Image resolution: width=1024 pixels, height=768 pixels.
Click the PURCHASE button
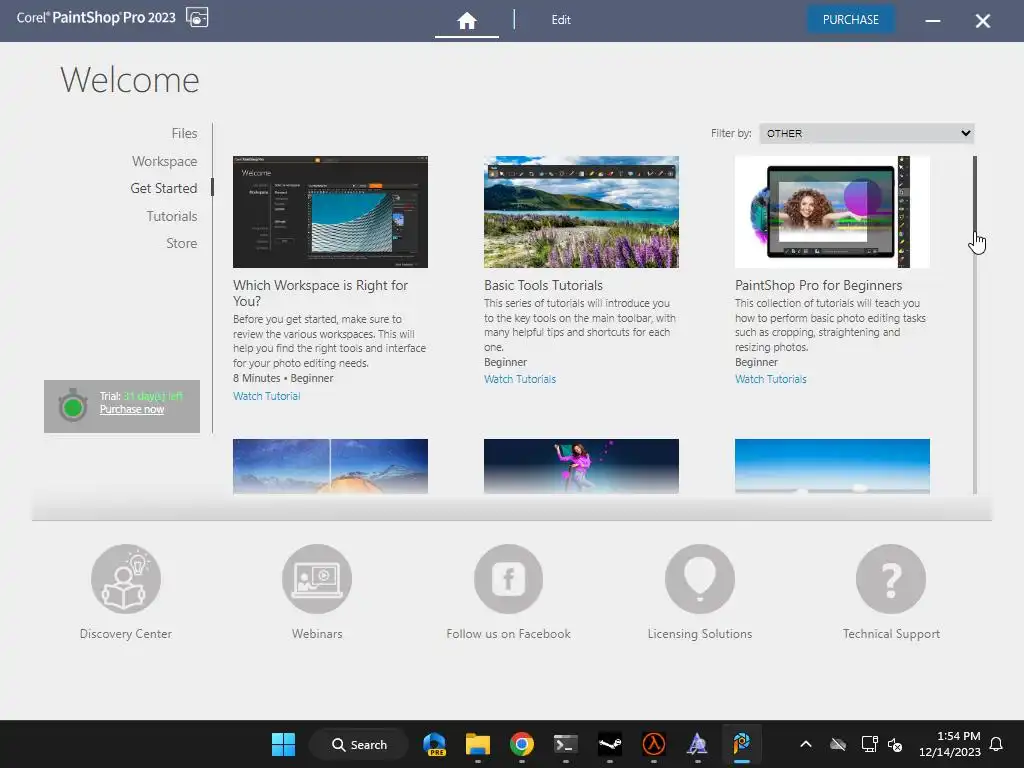[850, 20]
